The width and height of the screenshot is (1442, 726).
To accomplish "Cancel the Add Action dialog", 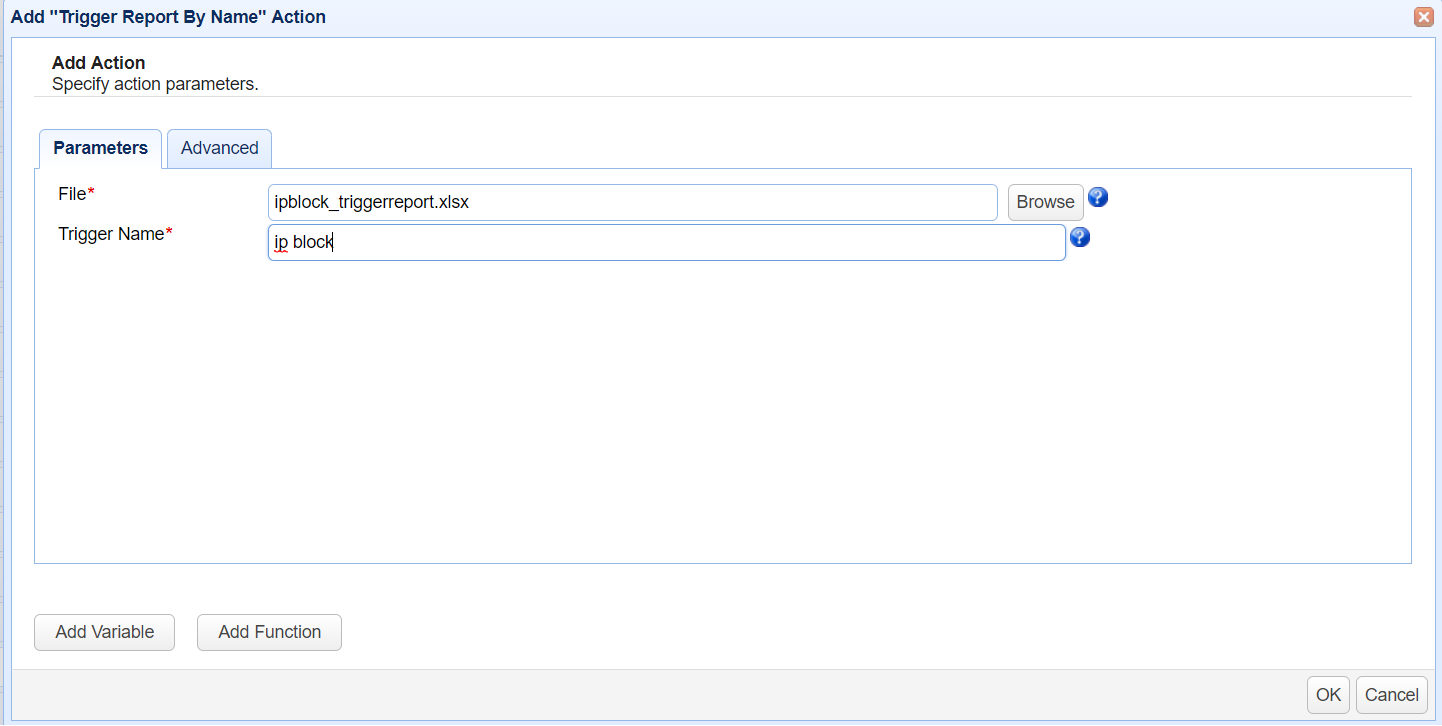I will tap(1391, 695).
